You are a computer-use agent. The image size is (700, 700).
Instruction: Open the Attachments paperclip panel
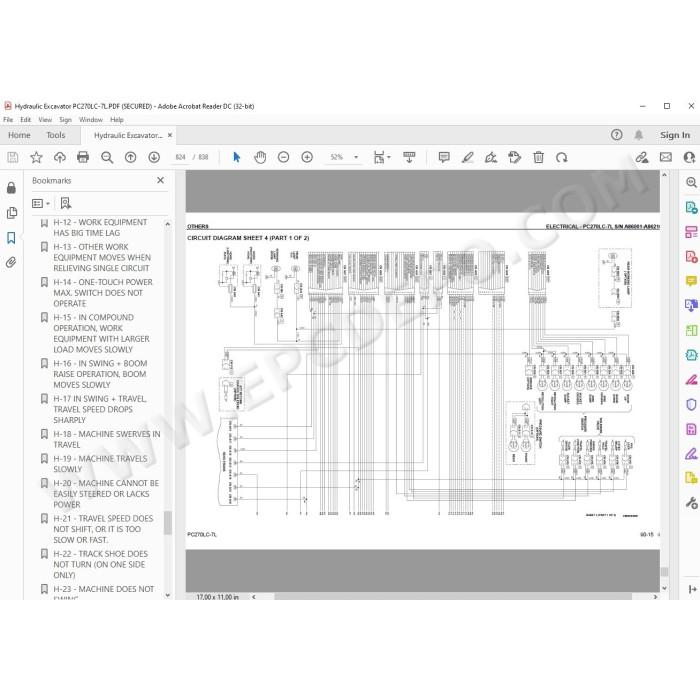click(11, 262)
